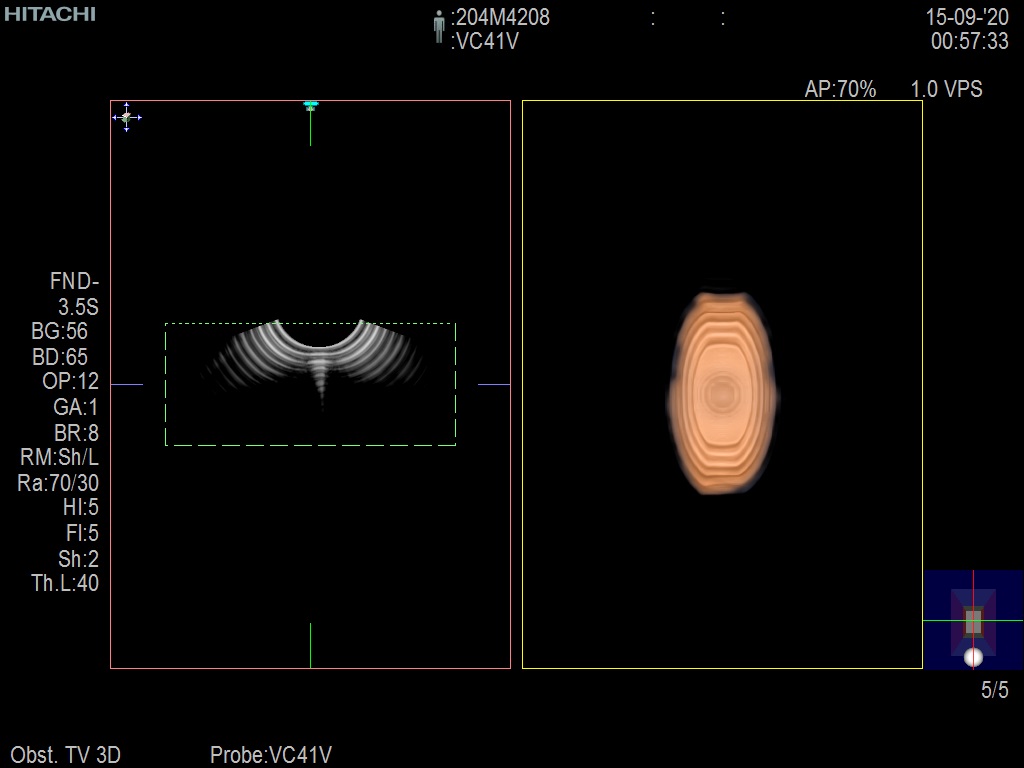Select the Ra:70/30 ratio parameter
Image resolution: width=1024 pixels, height=768 pixels.
coord(59,483)
